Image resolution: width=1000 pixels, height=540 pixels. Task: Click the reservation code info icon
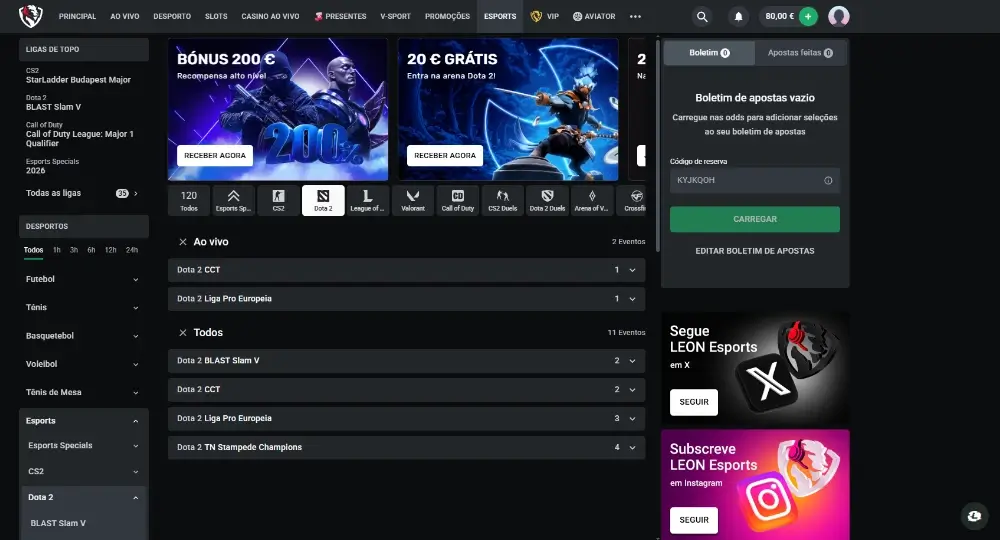click(x=828, y=181)
